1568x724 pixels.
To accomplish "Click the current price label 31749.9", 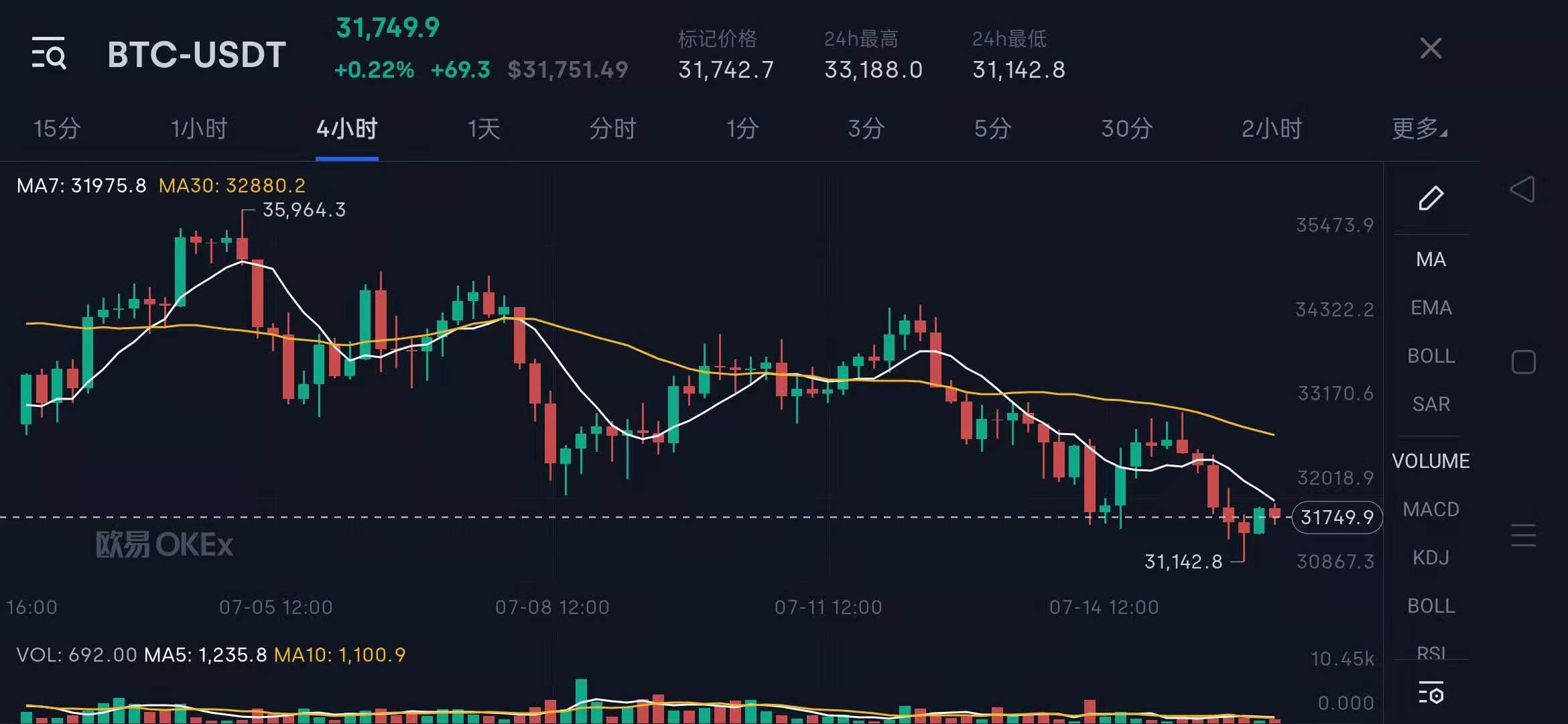I will tap(1336, 518).
